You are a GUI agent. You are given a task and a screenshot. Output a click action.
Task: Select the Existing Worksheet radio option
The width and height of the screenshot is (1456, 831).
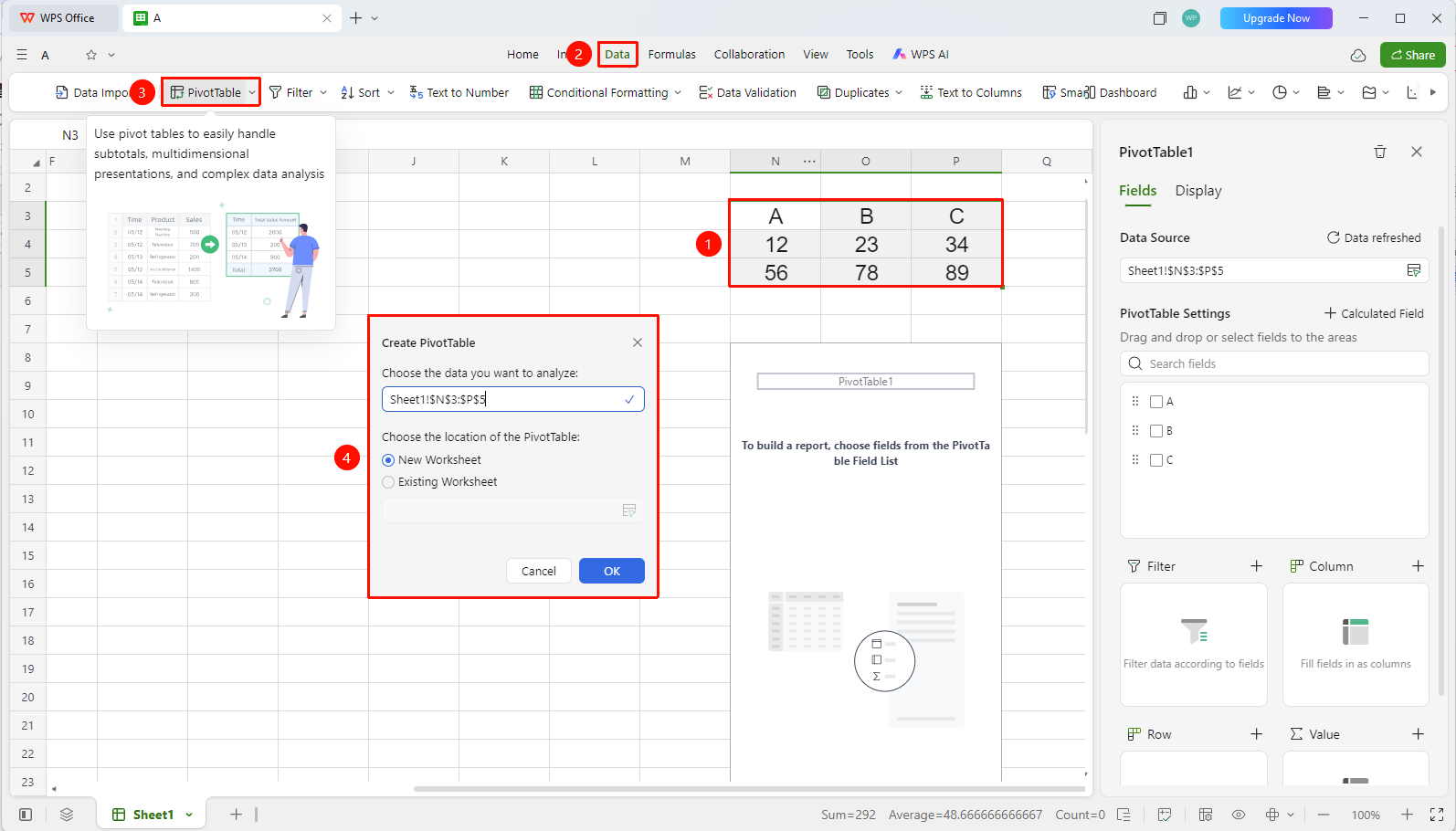click(388, 482)
